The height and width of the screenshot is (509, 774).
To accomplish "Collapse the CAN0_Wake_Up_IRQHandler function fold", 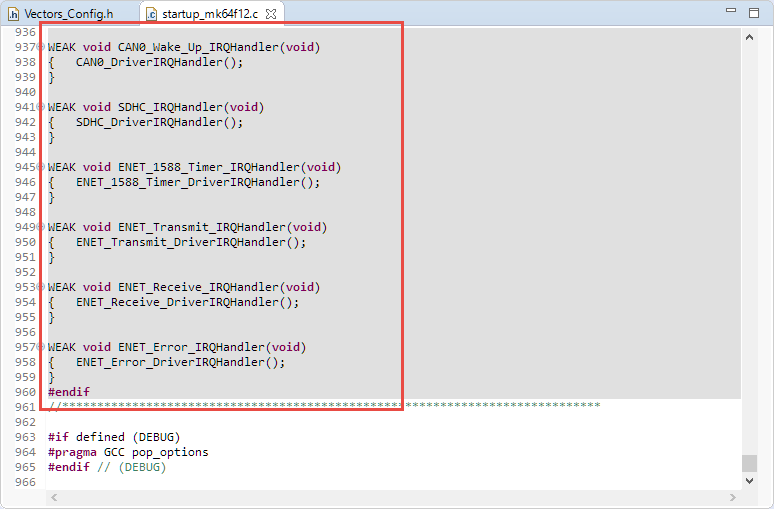I will 41,47.
